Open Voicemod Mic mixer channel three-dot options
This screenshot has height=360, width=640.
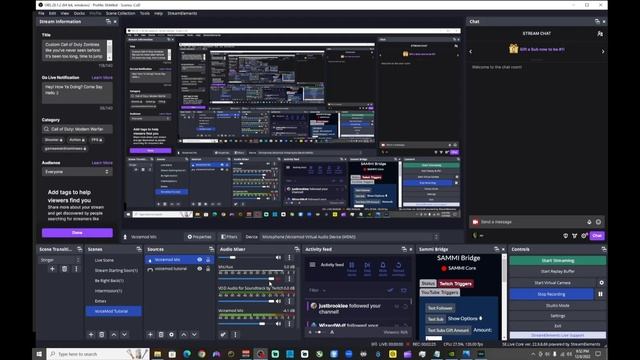coord(289,324)
